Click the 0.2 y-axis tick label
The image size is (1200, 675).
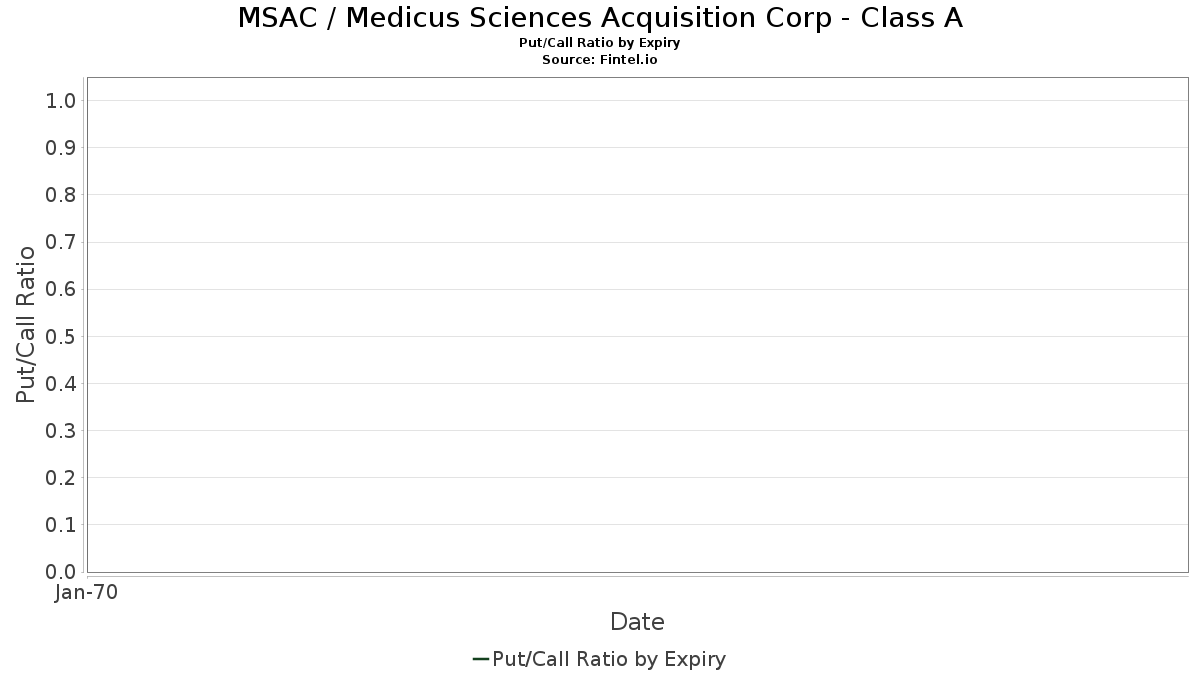point(61,478)
